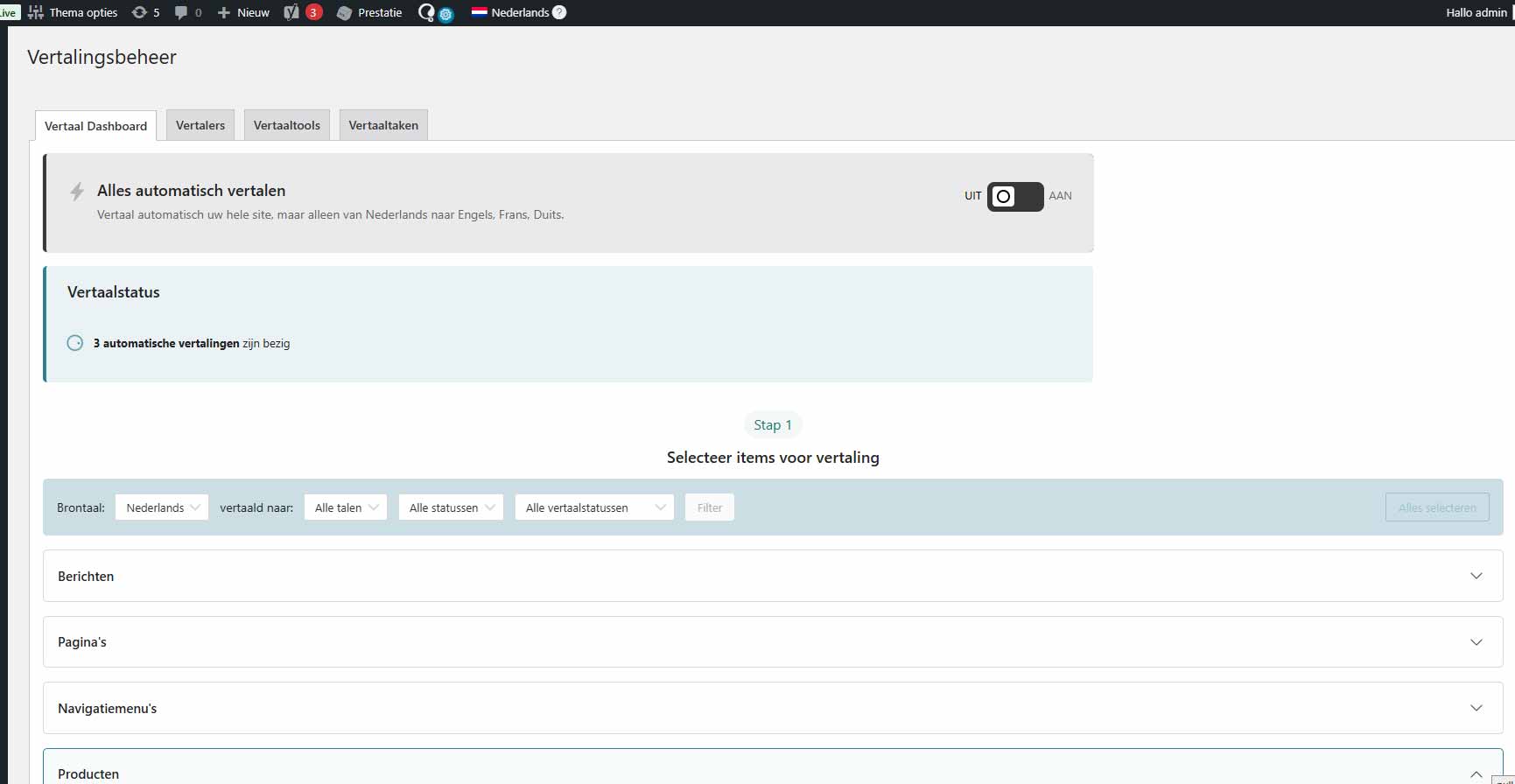Click the AAN label of the auto-translate switch
This screenshot has height=784, width=1515.
(1060, 196)
